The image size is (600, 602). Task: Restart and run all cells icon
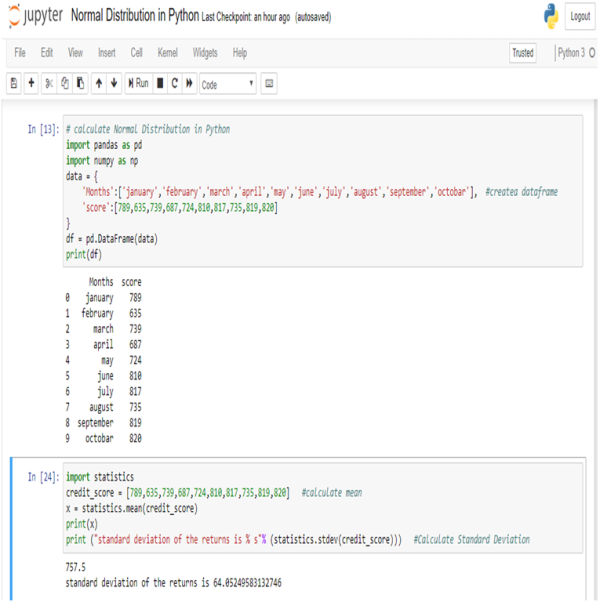pos(189,85)
